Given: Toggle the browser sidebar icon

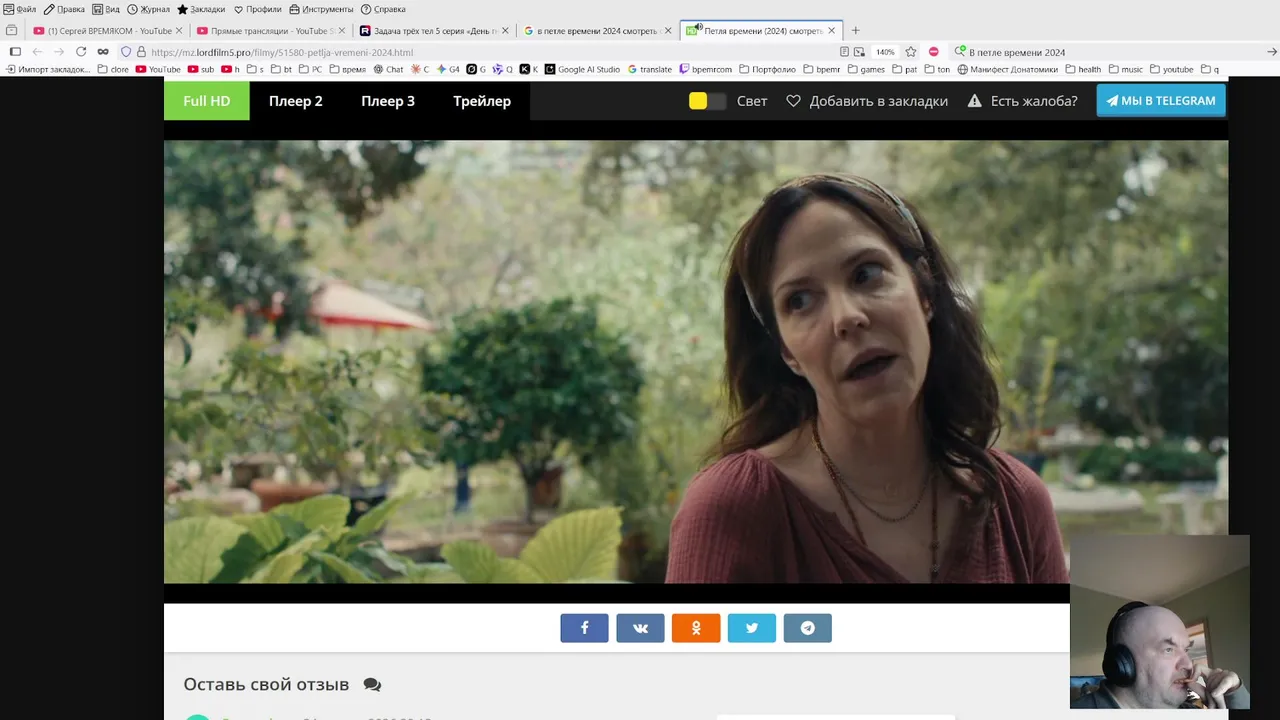Looking at the screenshot, I should pos(15,52).
